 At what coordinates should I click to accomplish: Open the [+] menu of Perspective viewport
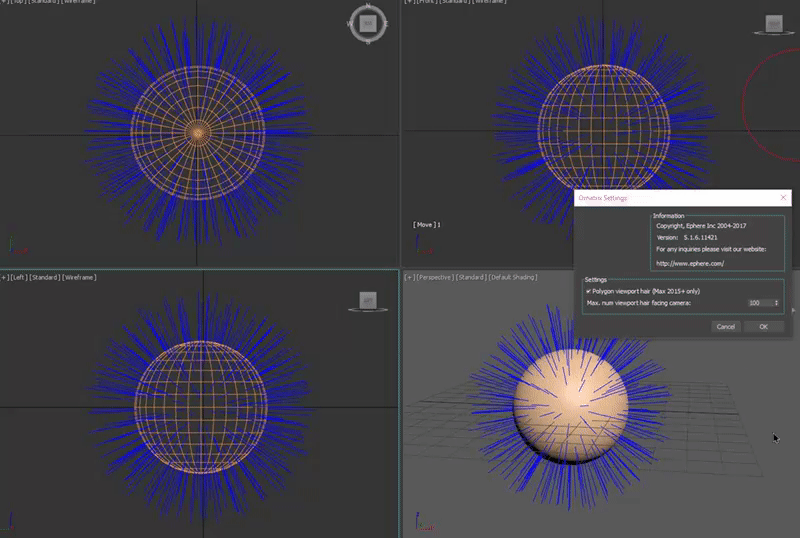click(x=408, y=276)
